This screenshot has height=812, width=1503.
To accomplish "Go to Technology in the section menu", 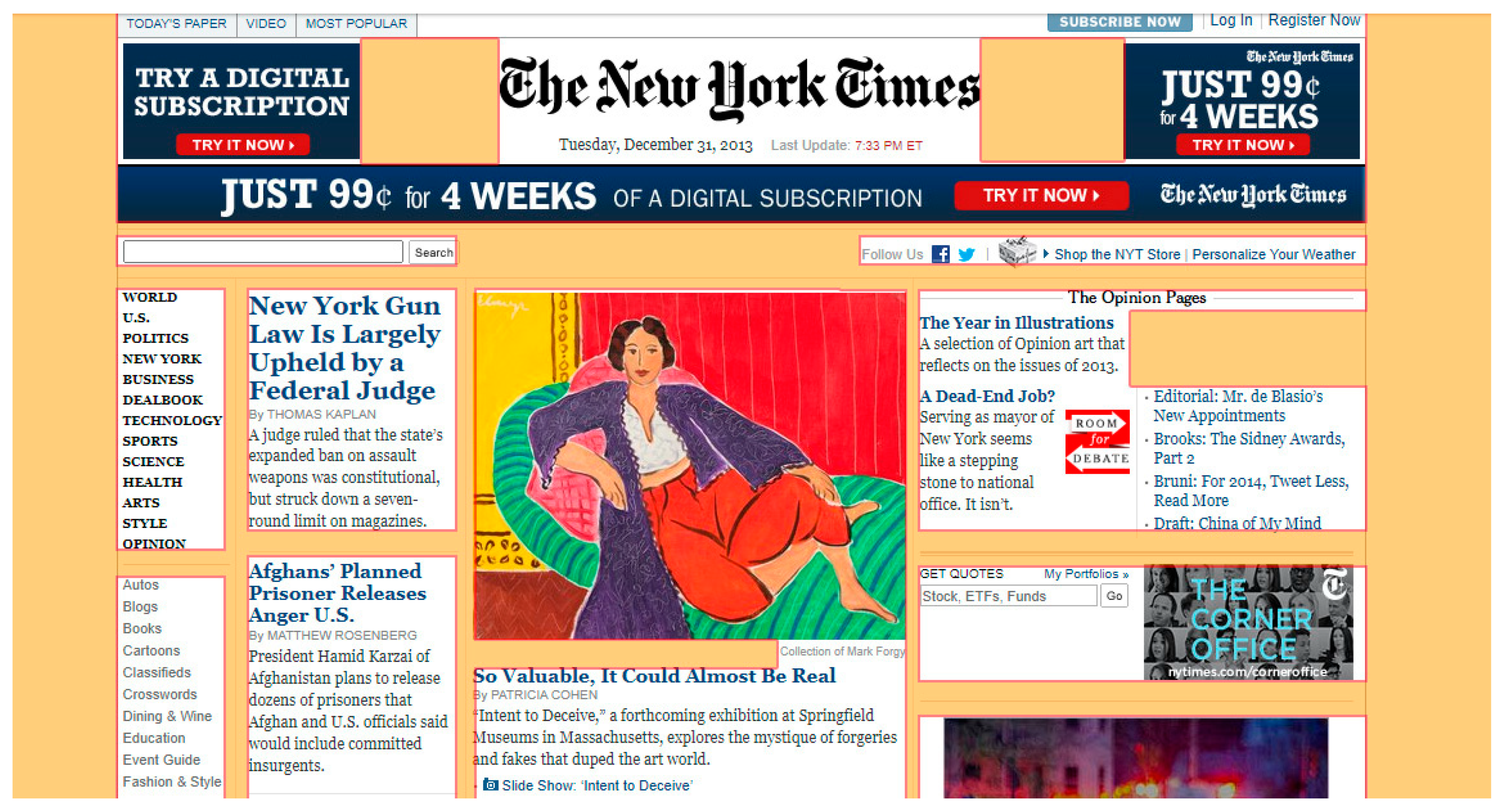I will point(172,420).
